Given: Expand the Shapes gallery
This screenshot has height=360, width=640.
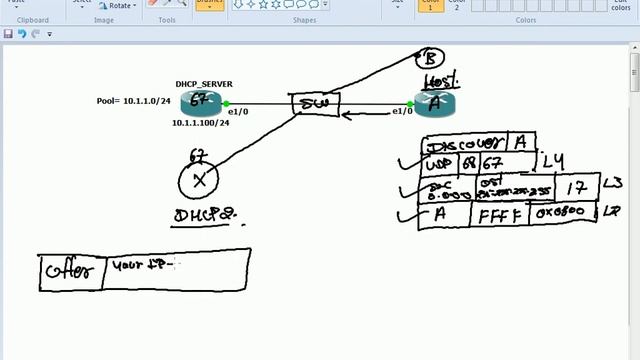Looking at the screenshot, I should [325, 4].
